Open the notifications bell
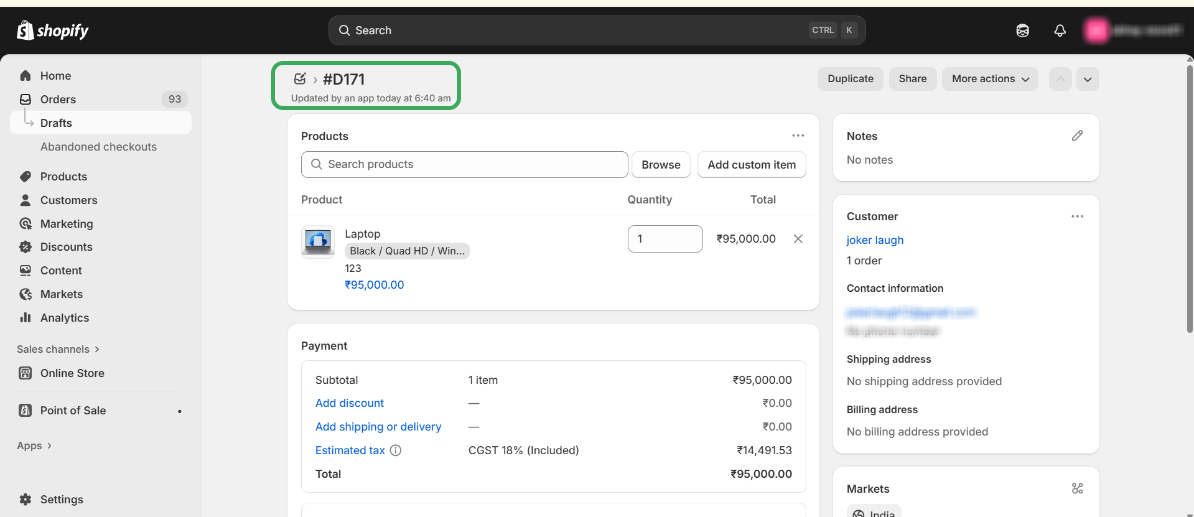The height and width of the screenshot is (517, 1194). (1060, 31)
